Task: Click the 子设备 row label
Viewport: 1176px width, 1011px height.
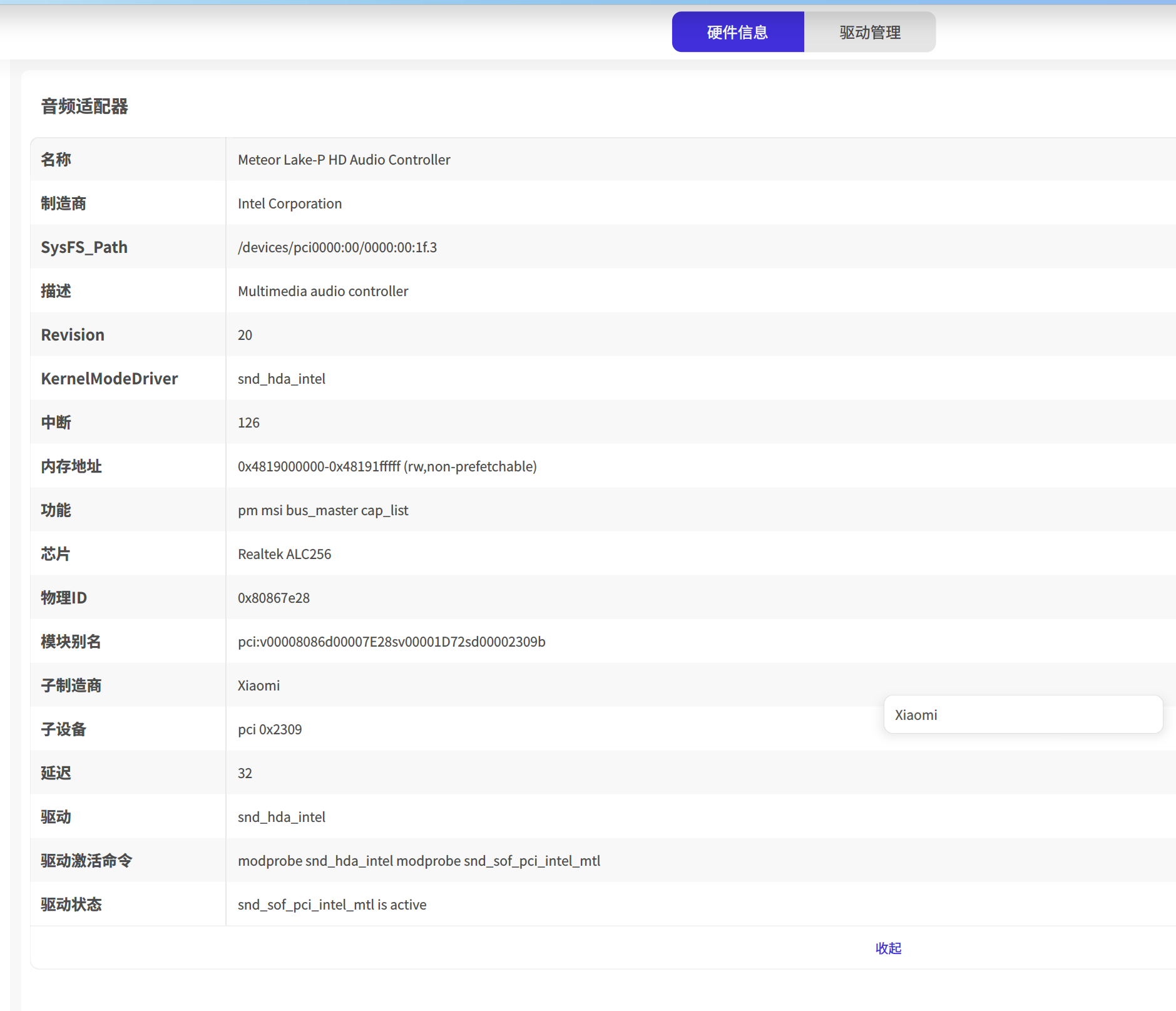Action: (64, 729)
